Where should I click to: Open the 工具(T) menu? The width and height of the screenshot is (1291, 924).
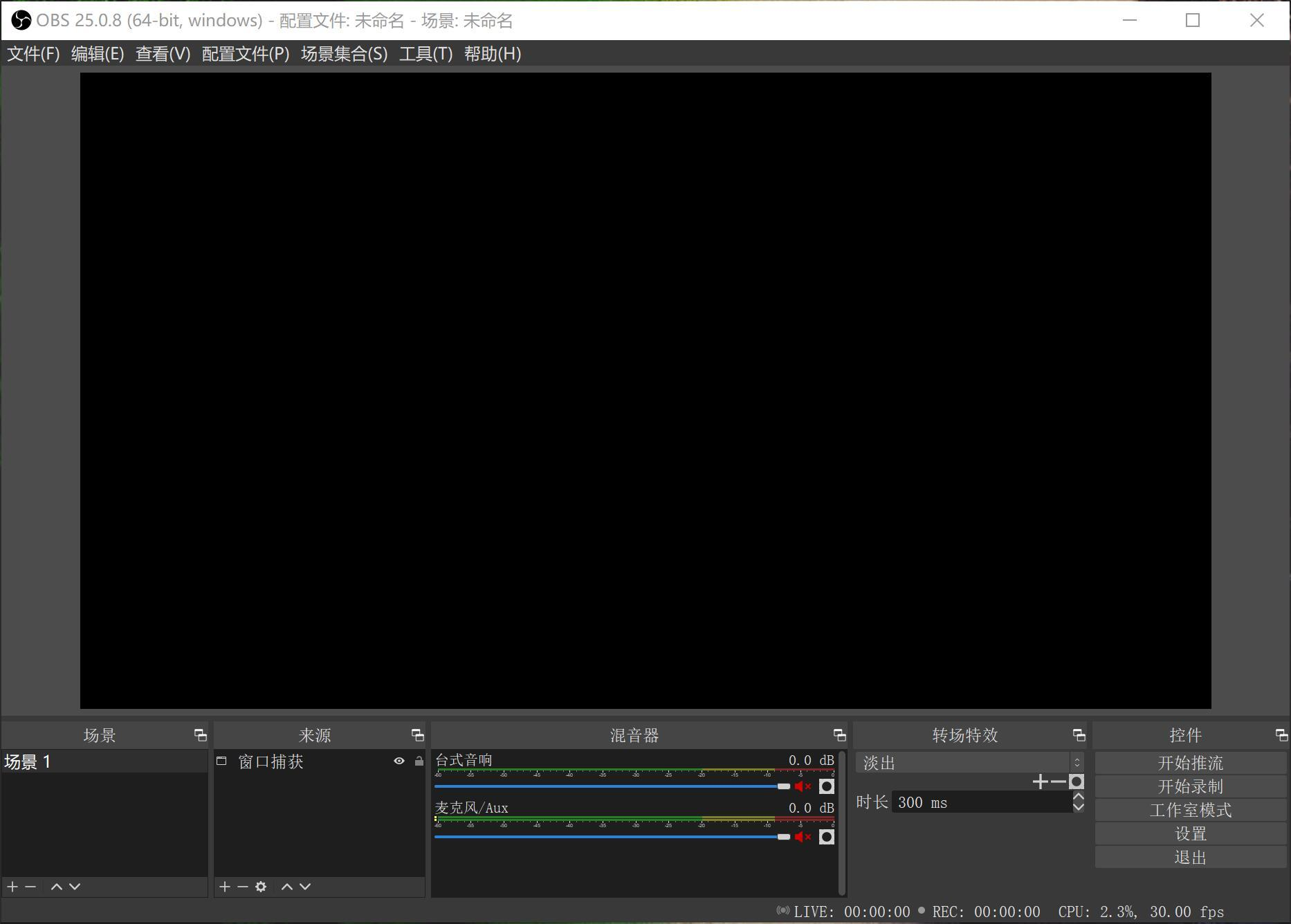point(425,54)
